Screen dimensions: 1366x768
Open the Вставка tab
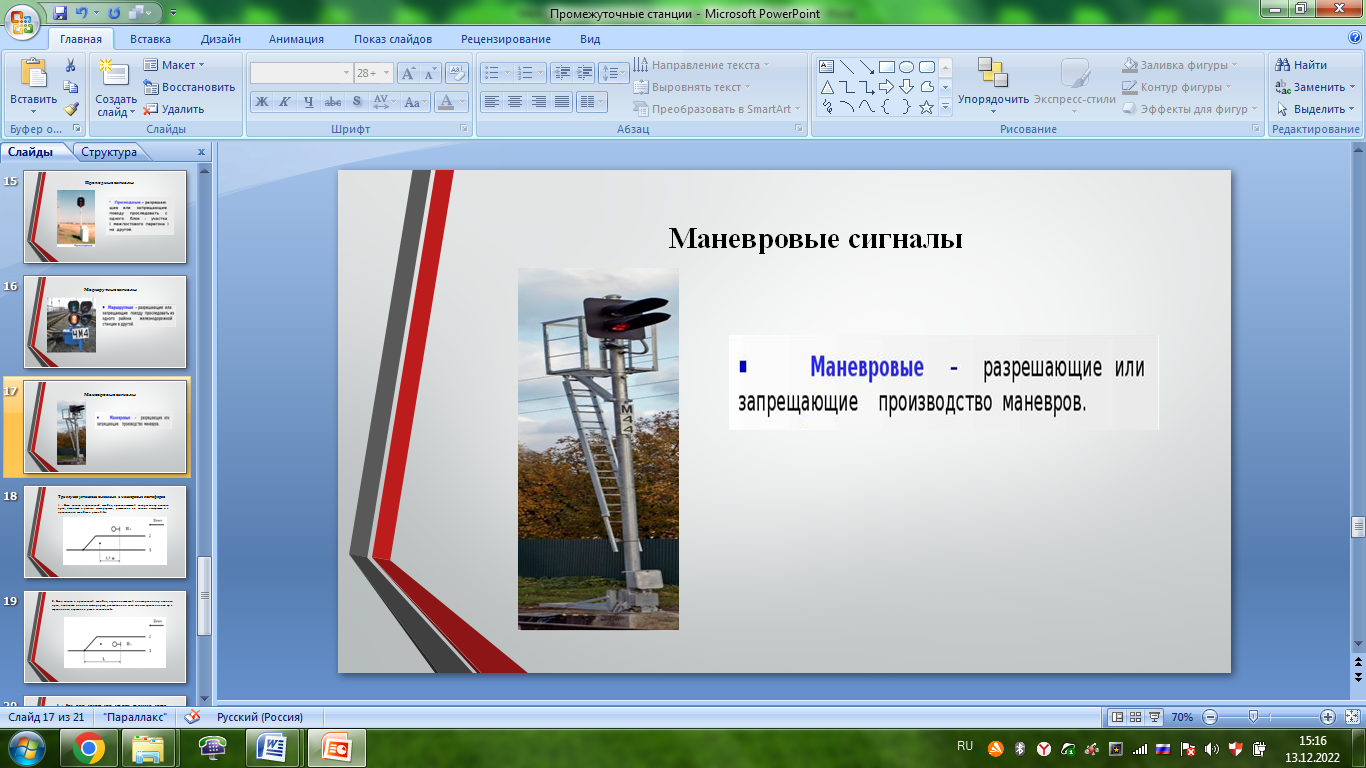(x=150, y=39)
